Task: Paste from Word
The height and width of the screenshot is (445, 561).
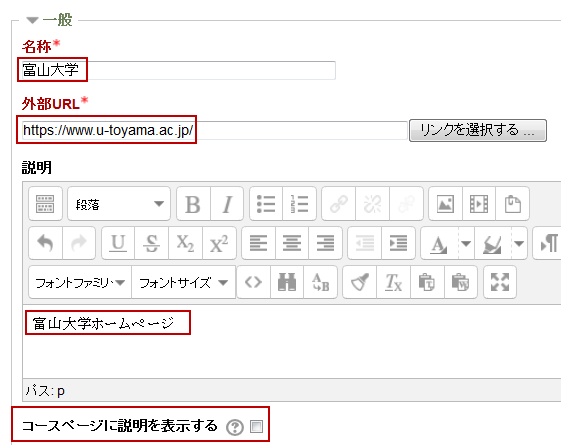Action: tap(461, 282)
